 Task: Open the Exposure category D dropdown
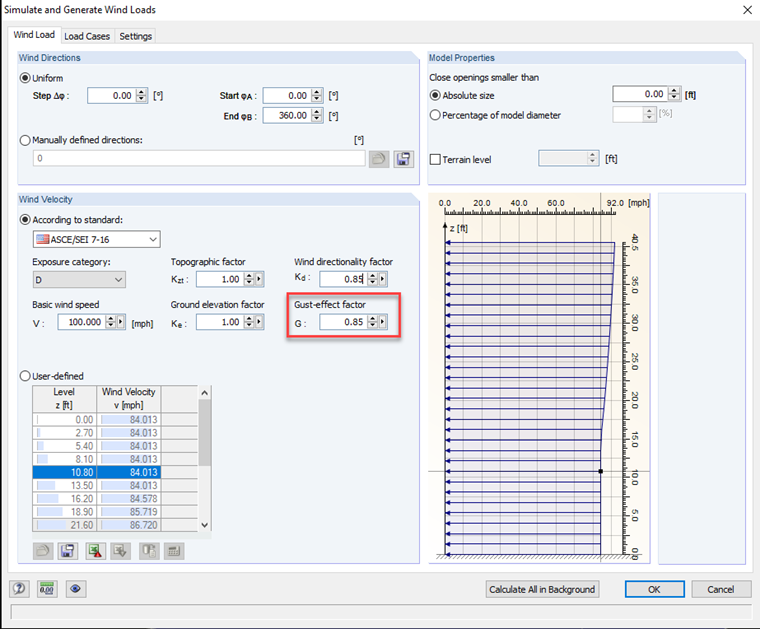[79, 280]
